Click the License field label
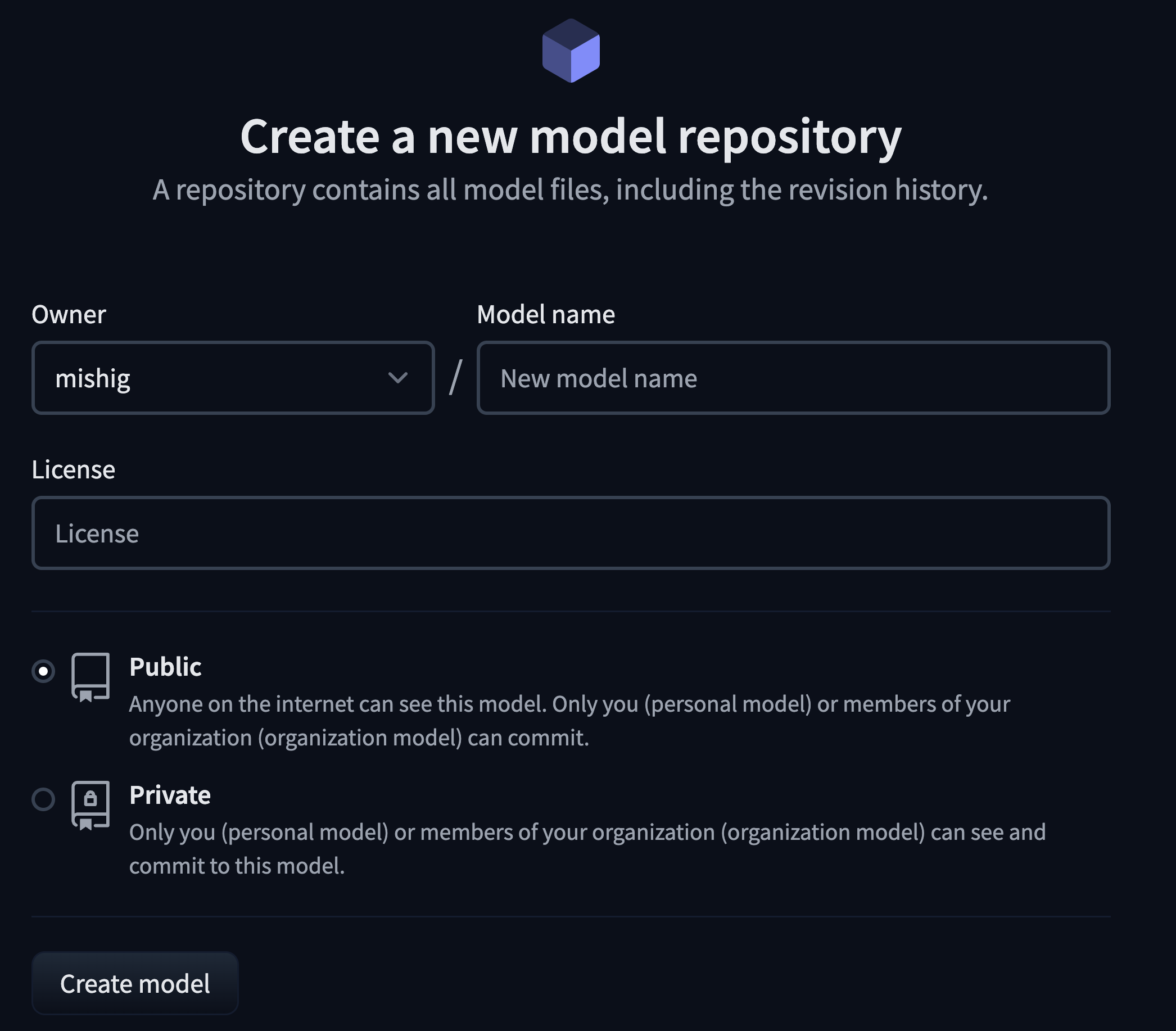The image size is (1176, 1031). (x=73, y=470)
